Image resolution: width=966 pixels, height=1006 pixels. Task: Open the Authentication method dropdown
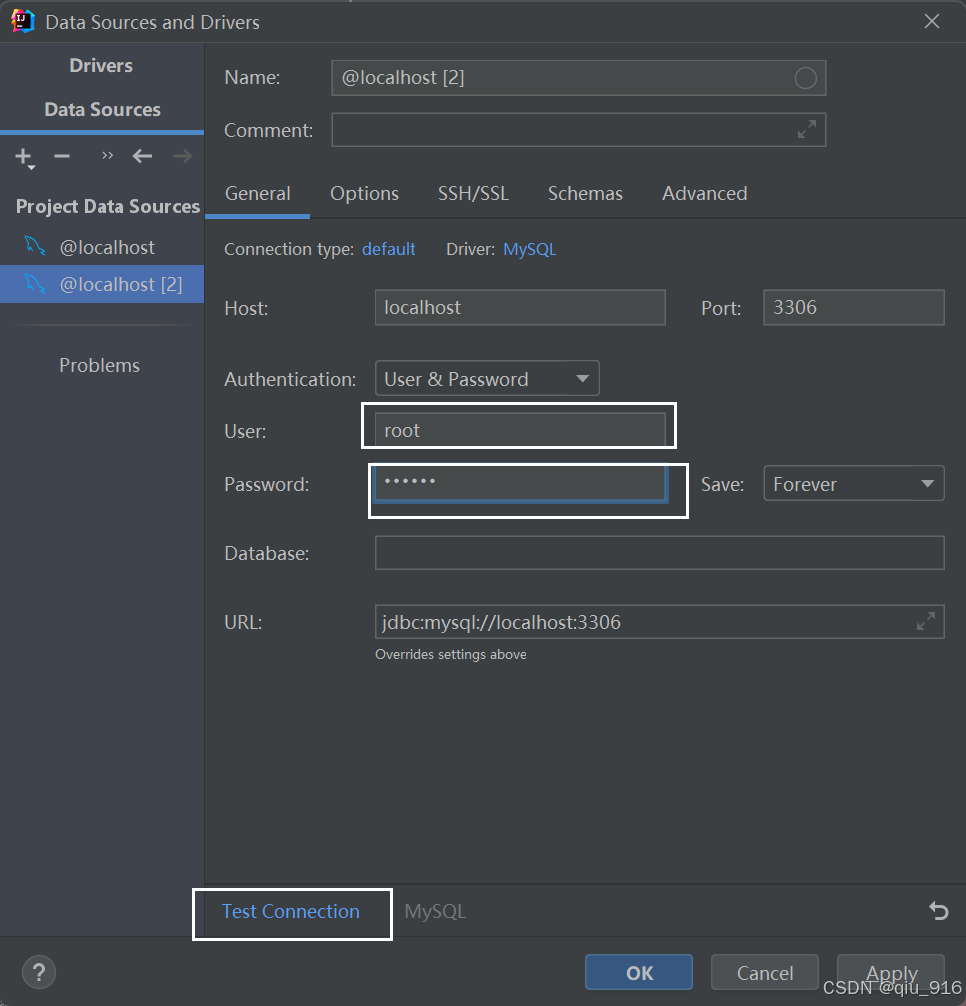[x=486, y=378]
